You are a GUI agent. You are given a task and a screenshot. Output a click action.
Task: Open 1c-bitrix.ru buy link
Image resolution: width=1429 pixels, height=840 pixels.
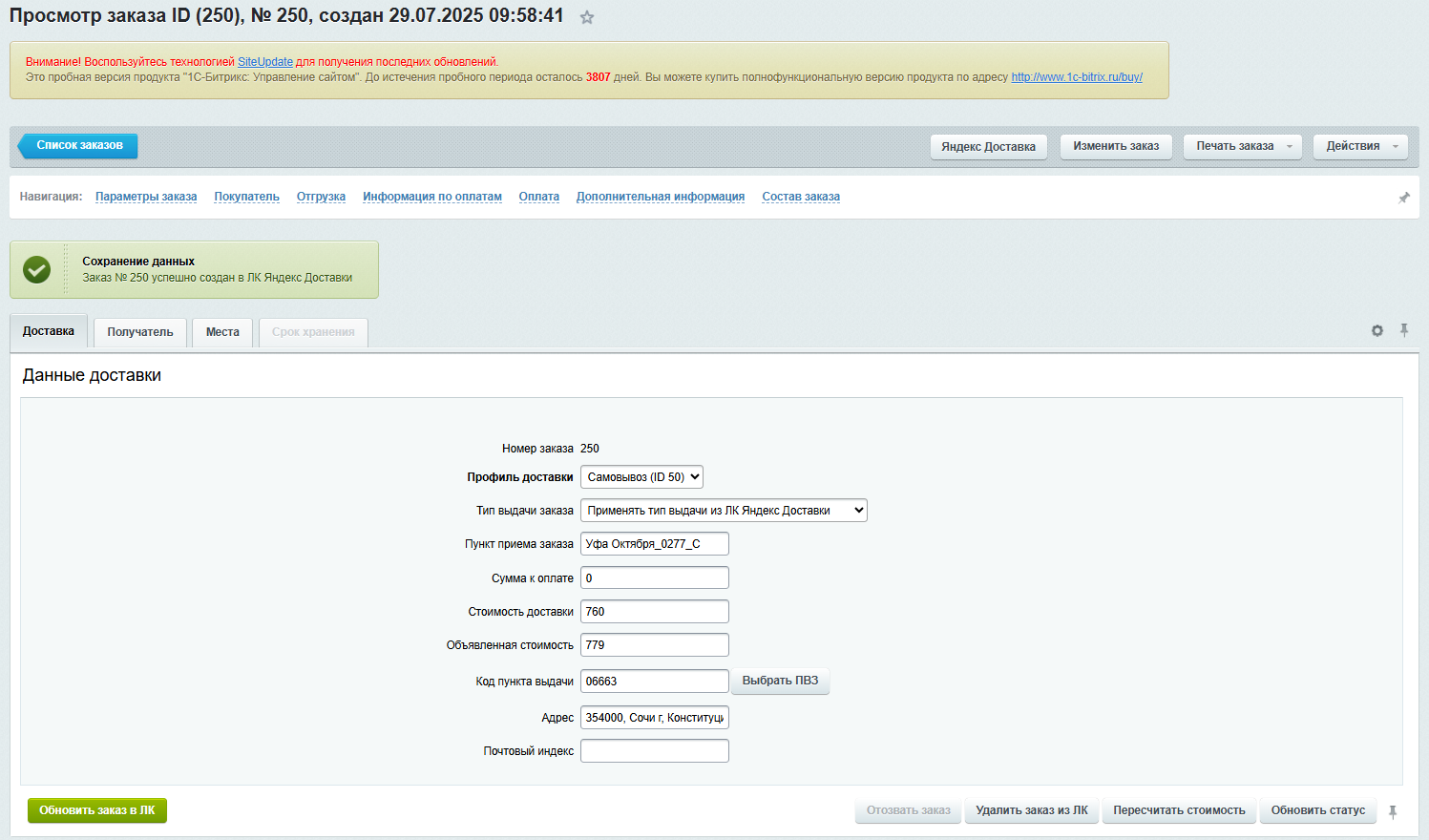[1077, 77]
